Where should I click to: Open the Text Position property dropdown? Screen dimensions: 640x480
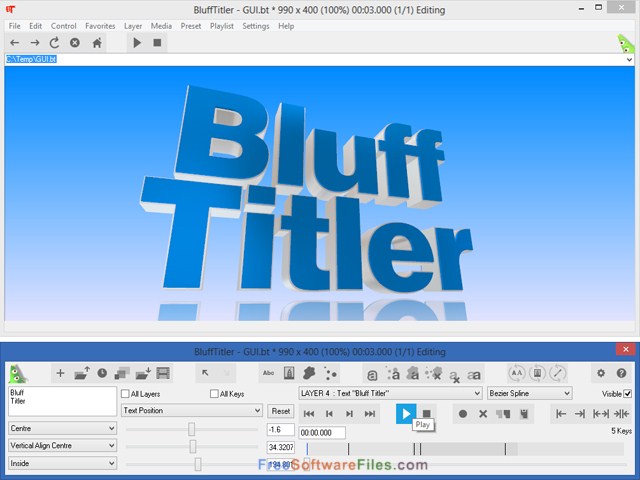[x=191, y=410]
